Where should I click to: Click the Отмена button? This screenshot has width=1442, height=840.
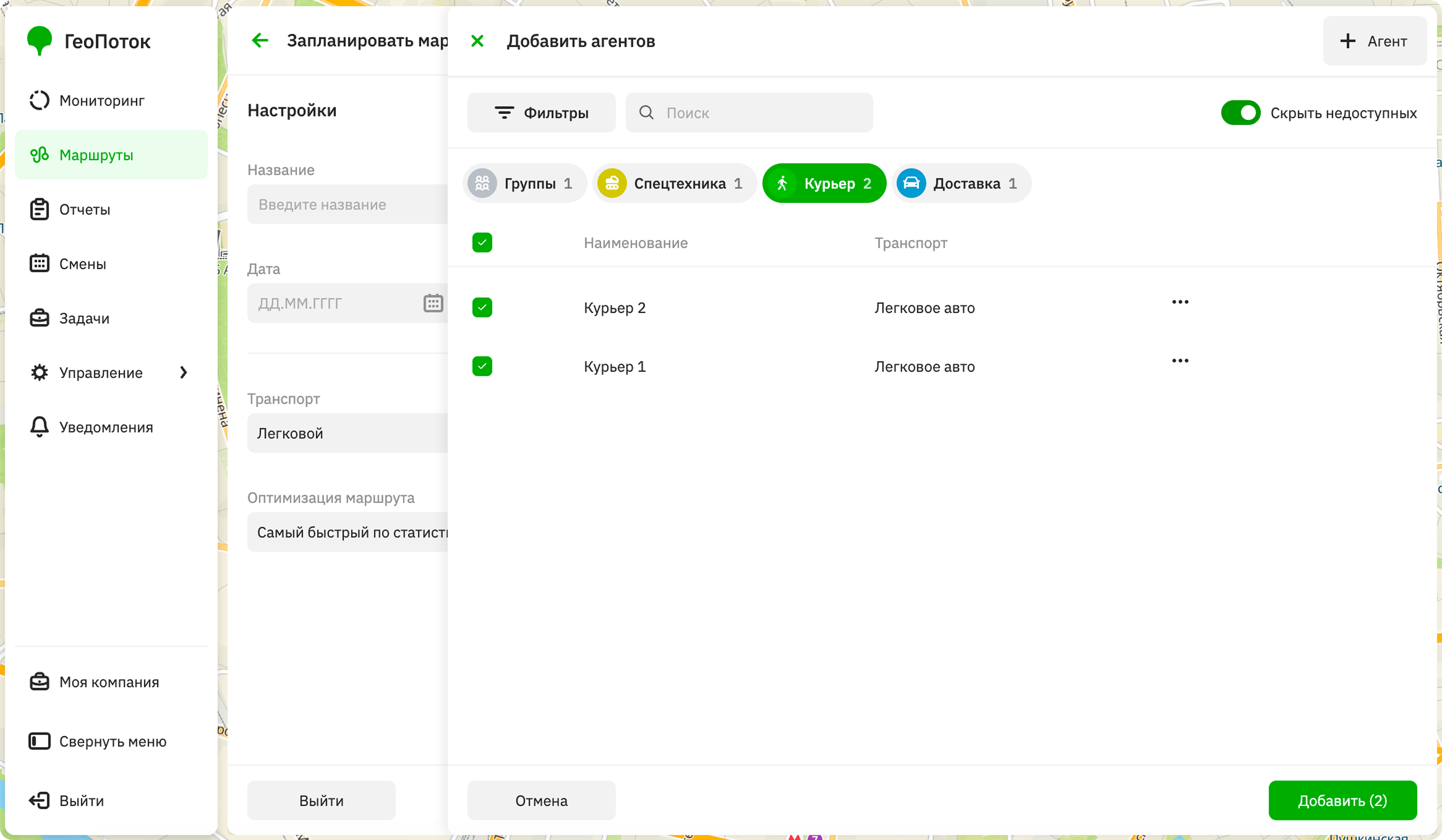click(541, 800)
